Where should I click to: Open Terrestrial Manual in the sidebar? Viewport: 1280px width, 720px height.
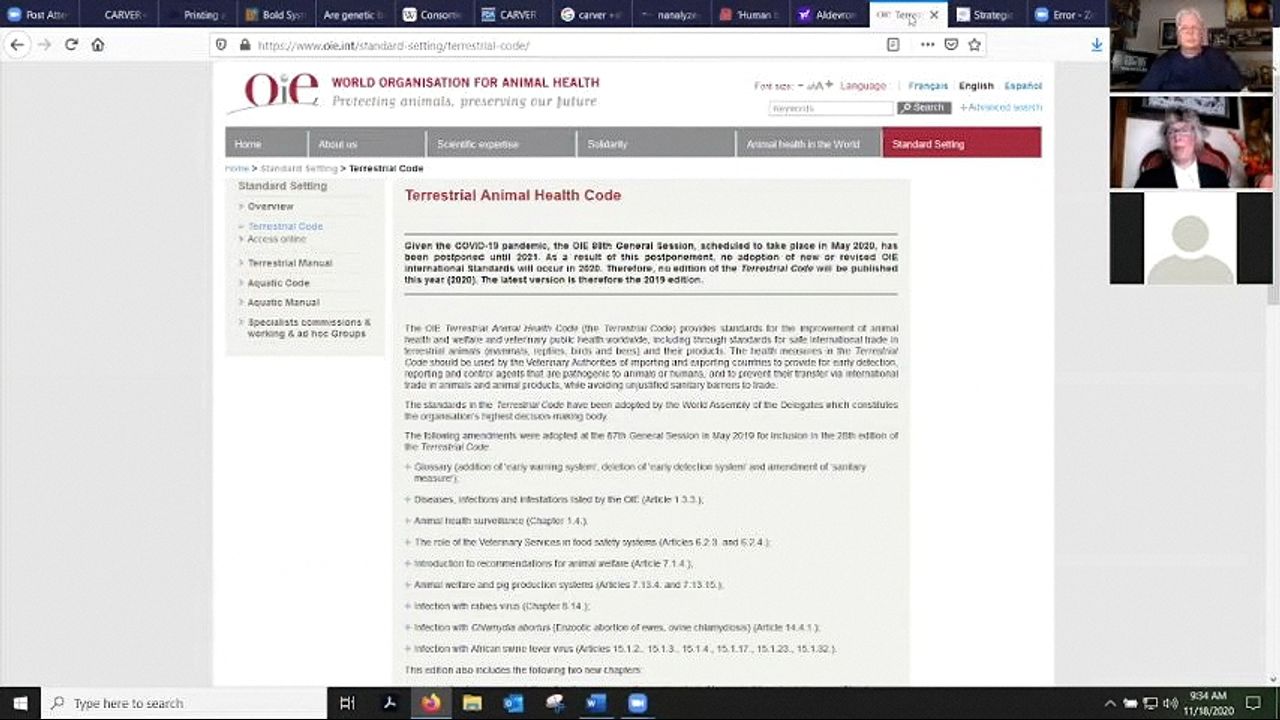coord(289,263)
